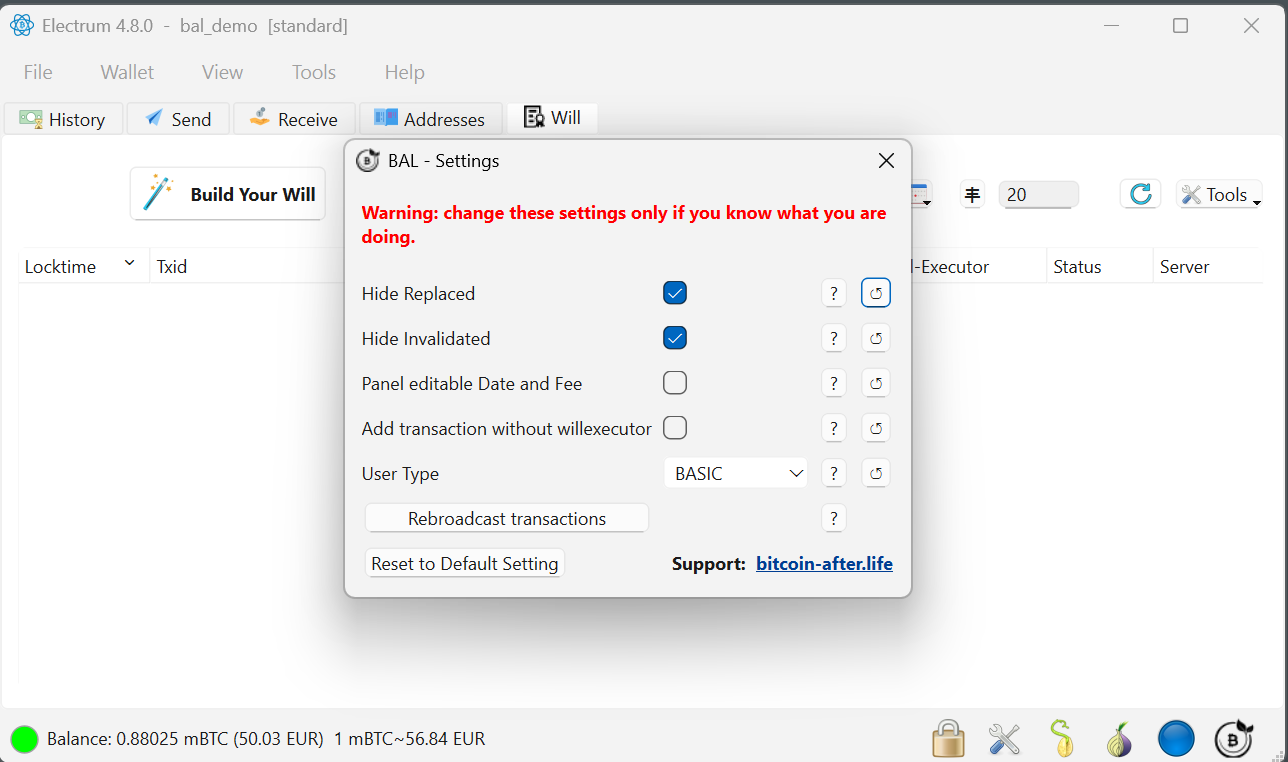The width and height of the screenshot is (1288, 762).
Task: Reset the Hide Replaced setting to default
Action: click(876, 293)
